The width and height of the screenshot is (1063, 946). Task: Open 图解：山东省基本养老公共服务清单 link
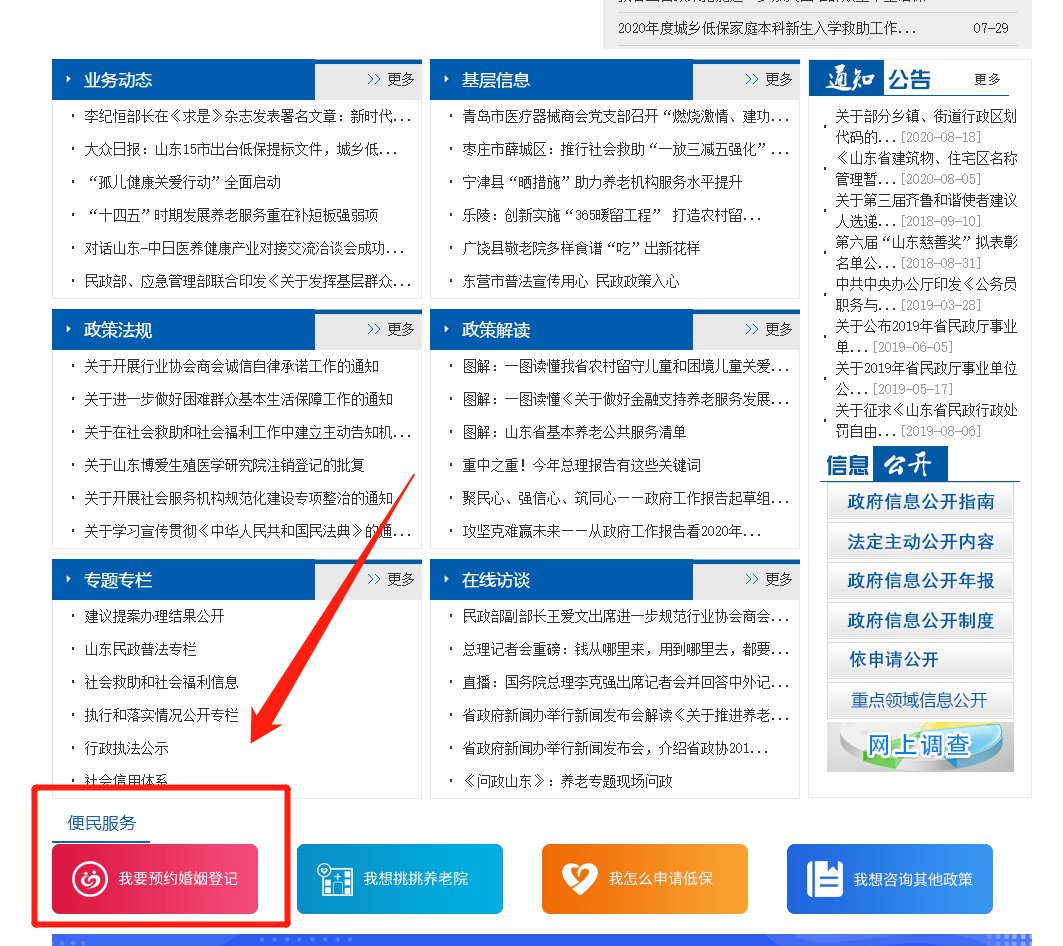click(574, 432)
